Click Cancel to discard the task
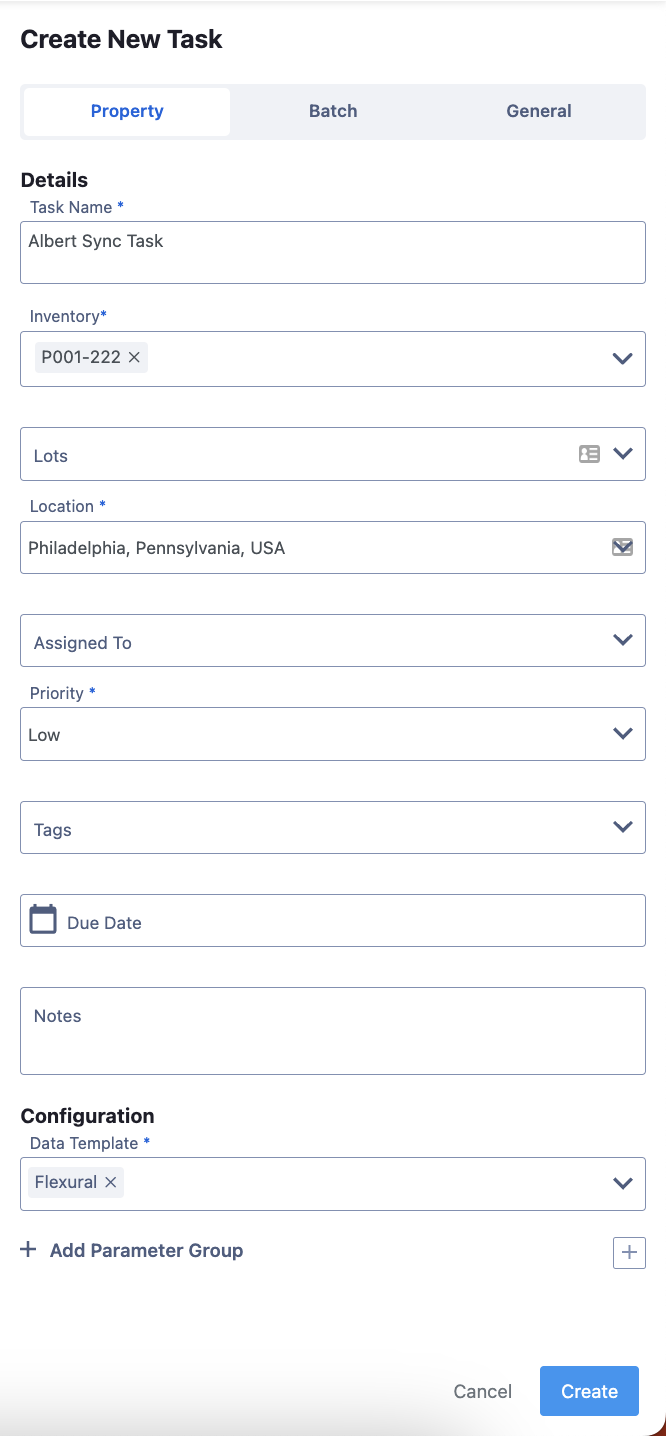Screen dimensions: 666x1436 click(x=483, y=1391)
